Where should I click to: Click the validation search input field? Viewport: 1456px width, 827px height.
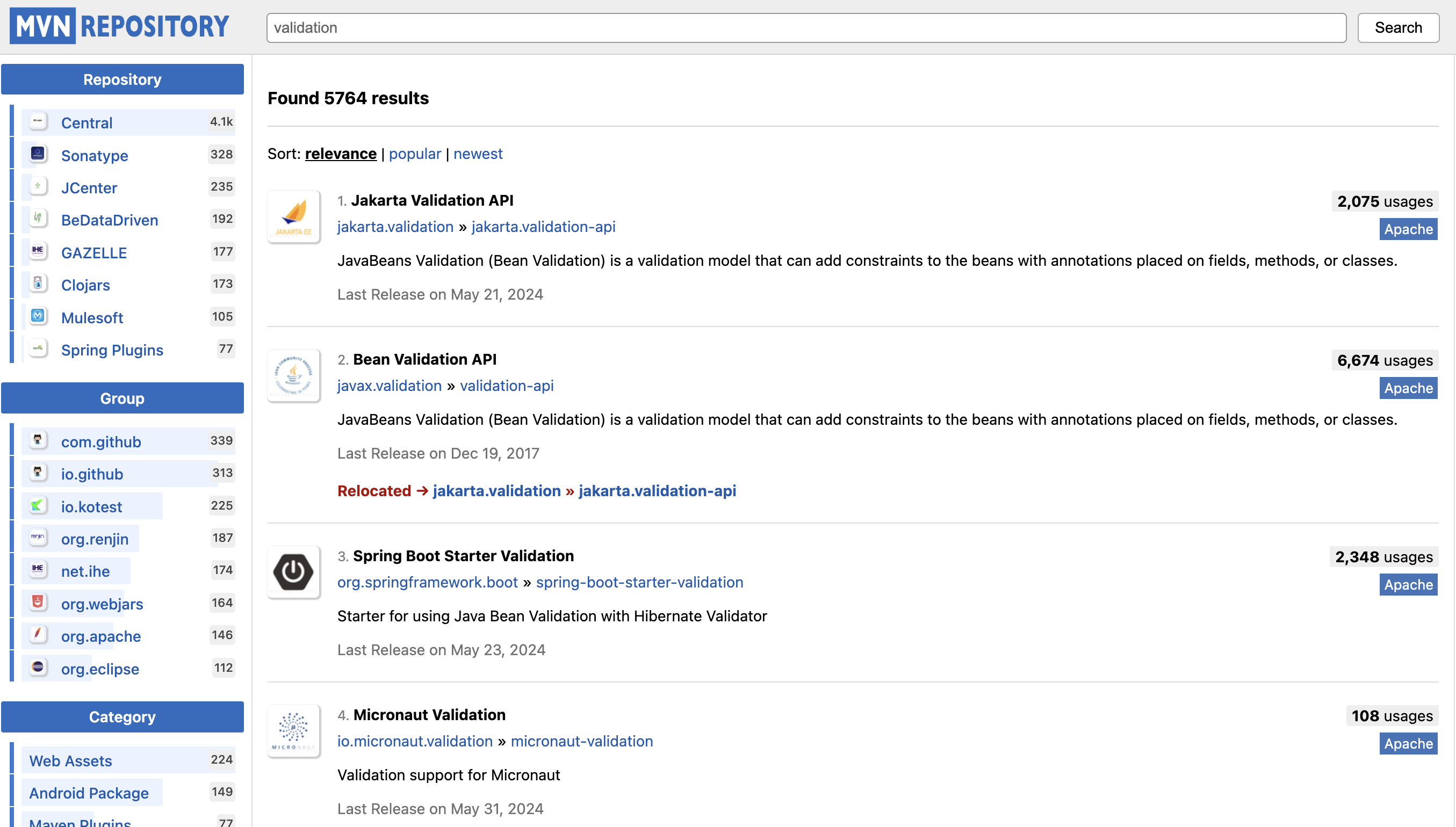805,28
